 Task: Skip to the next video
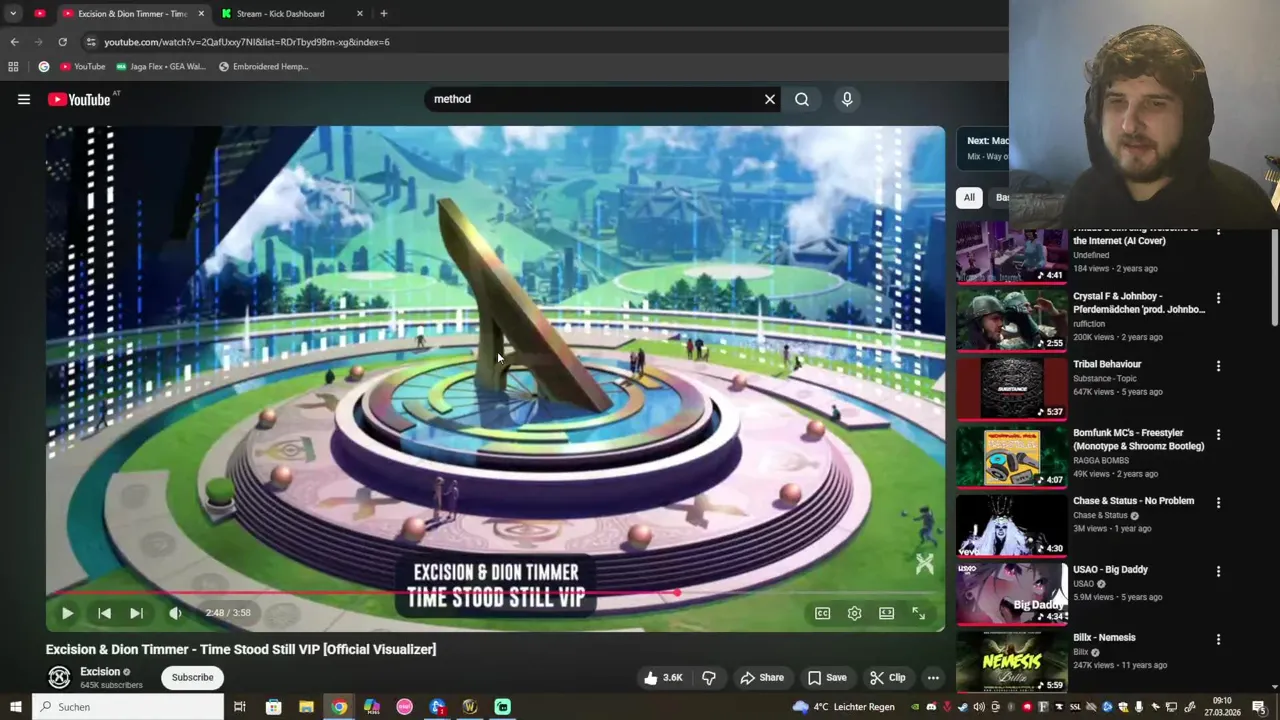[137, 613]
